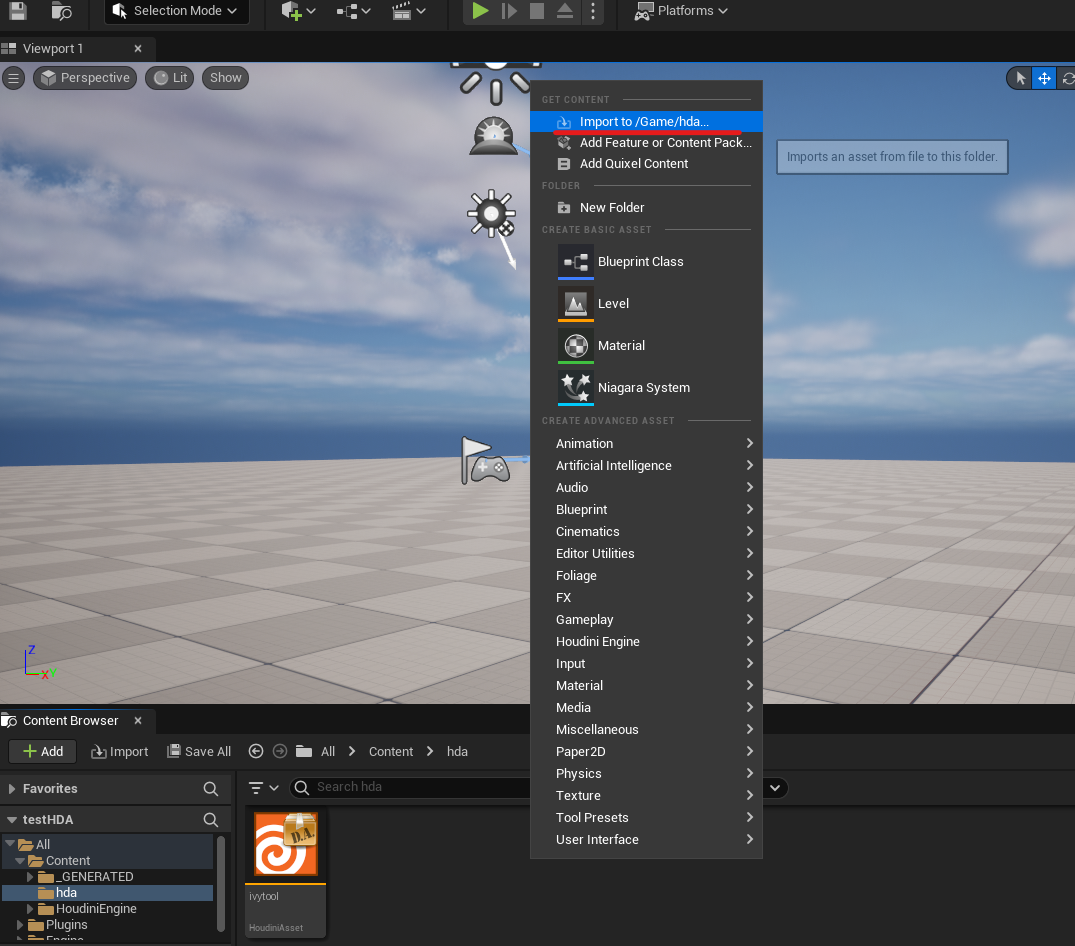Stop the play session
This screenshot has height=946, width=1075.
(x=537, y=10)
